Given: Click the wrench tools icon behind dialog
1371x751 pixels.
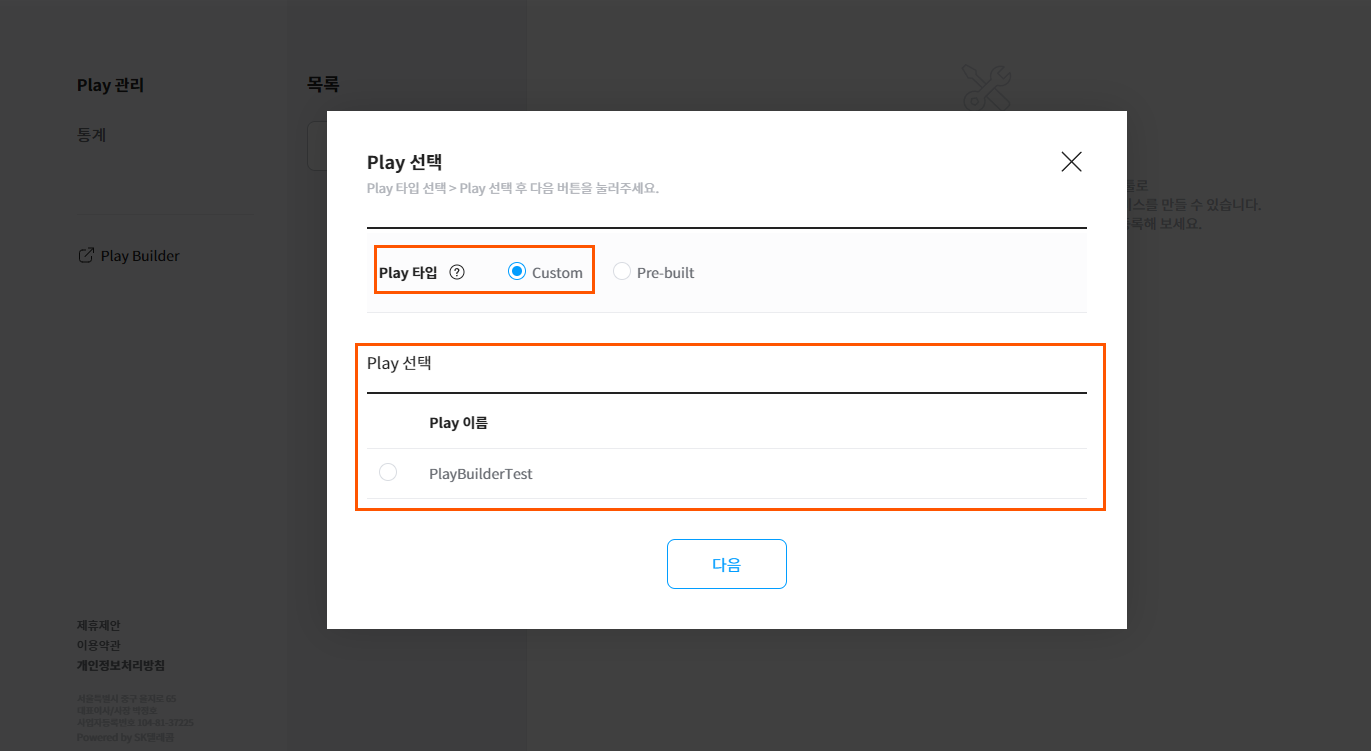Looking at the screenshot, I should pos(986,88).
